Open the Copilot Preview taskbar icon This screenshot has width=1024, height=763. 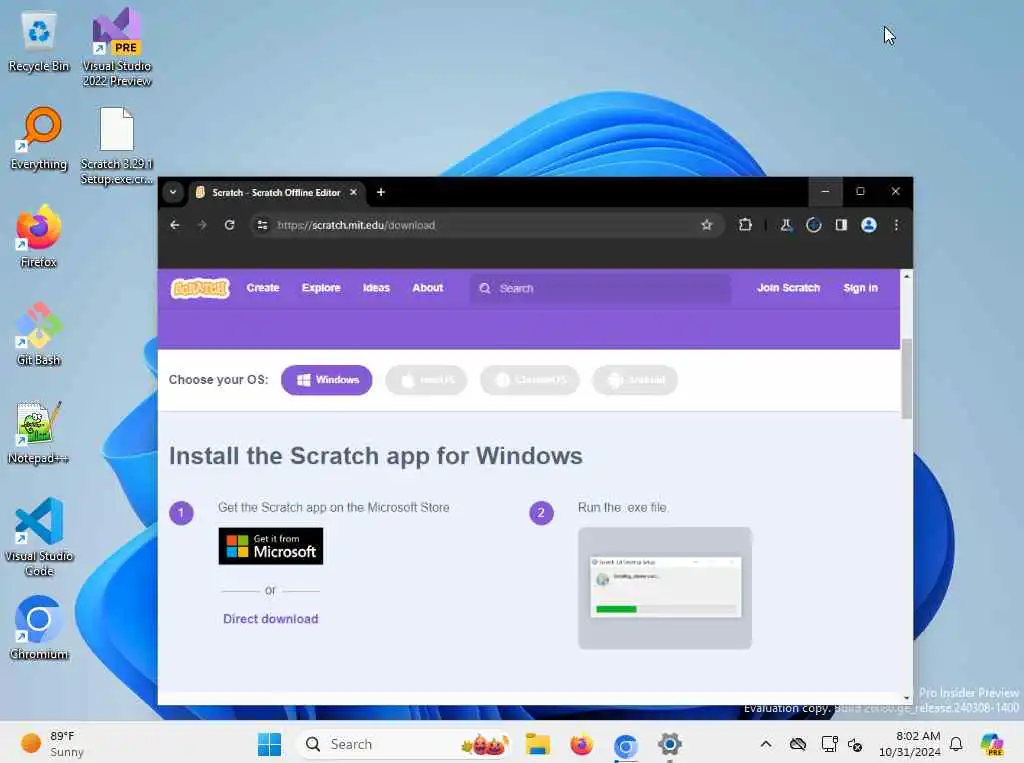coord(992,744)
